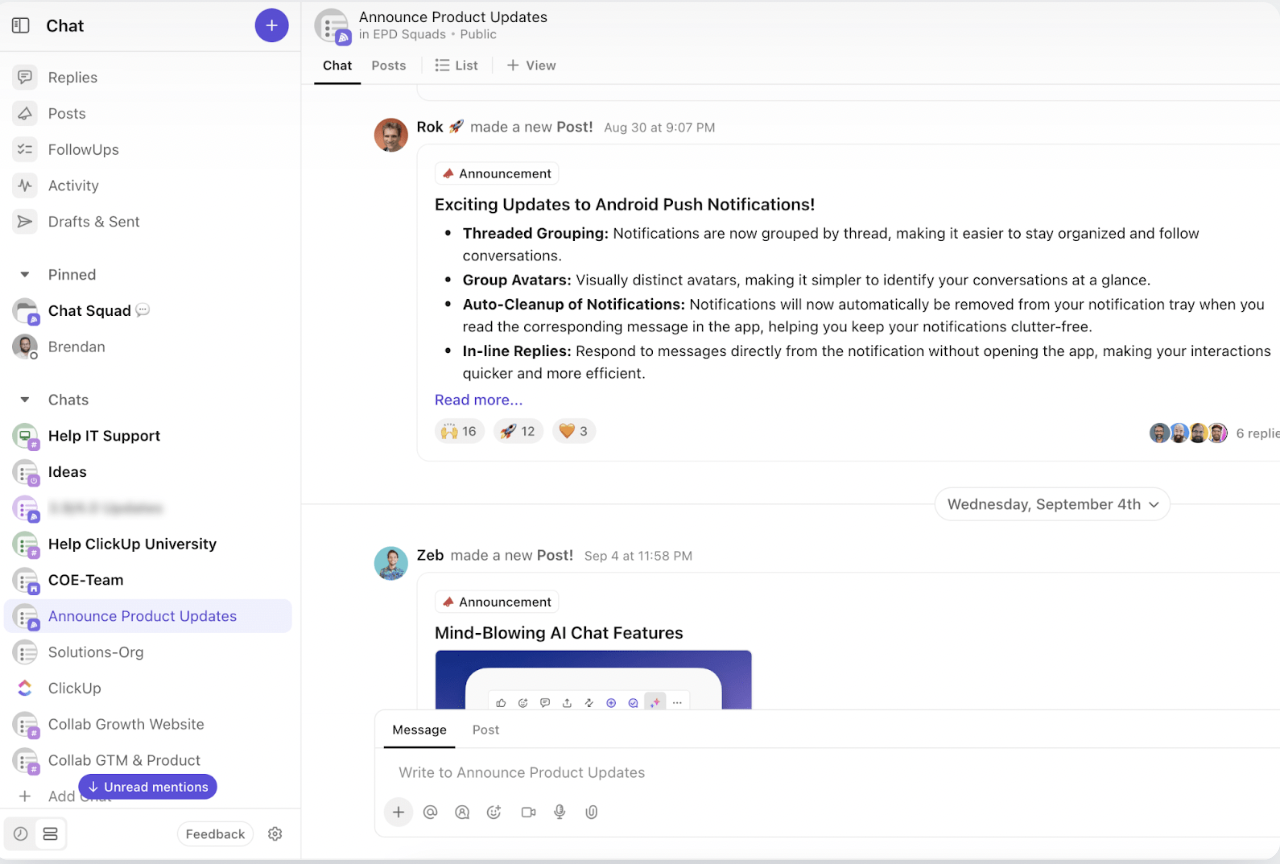Click the "Aug 30 at 9:07 PM" timestamp
The width and height of the screenshot is (1280, 864).
pyautogui.click(x=659, y=128)
